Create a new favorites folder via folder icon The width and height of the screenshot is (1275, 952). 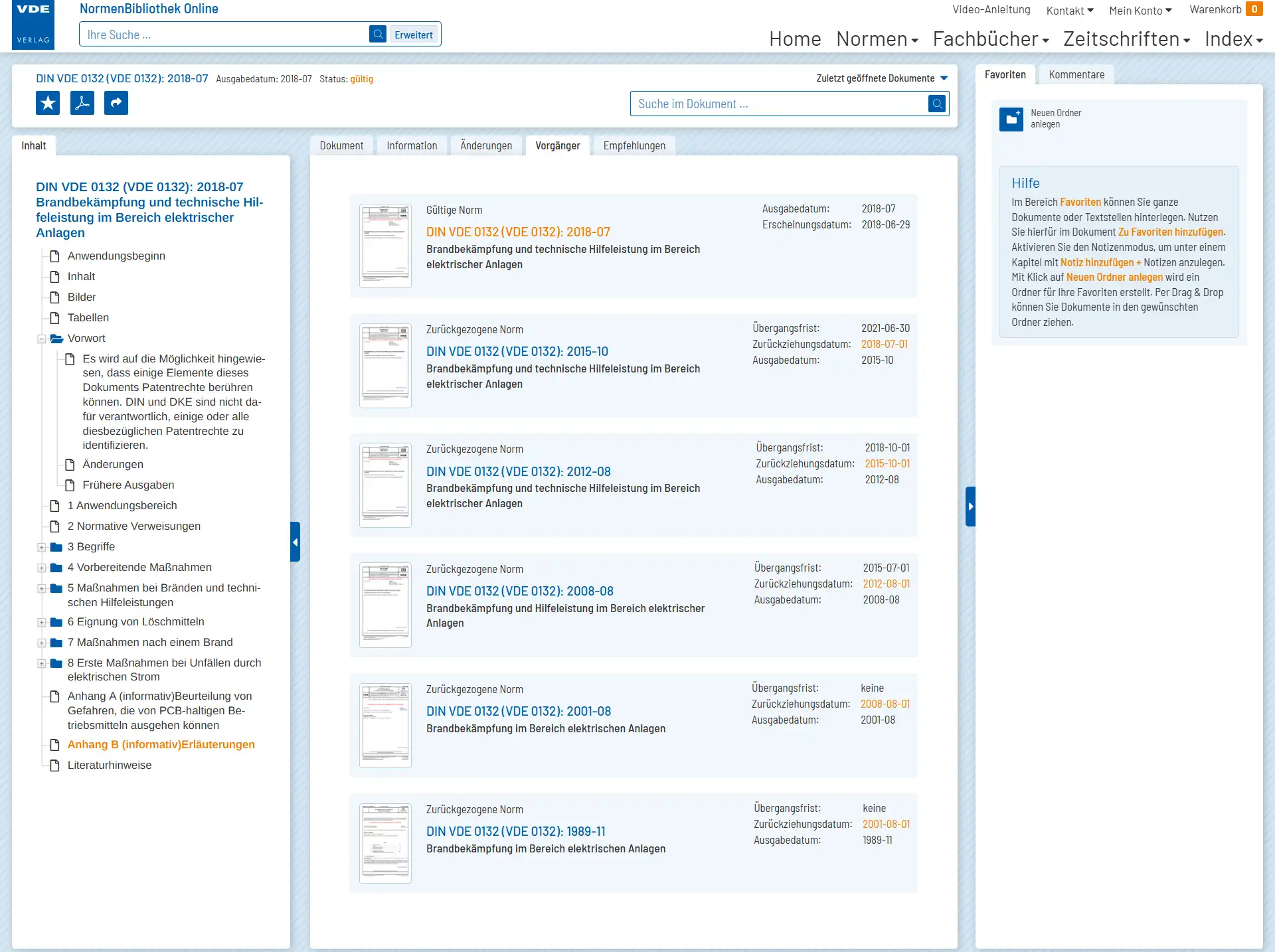click(x=1011, y=119)
